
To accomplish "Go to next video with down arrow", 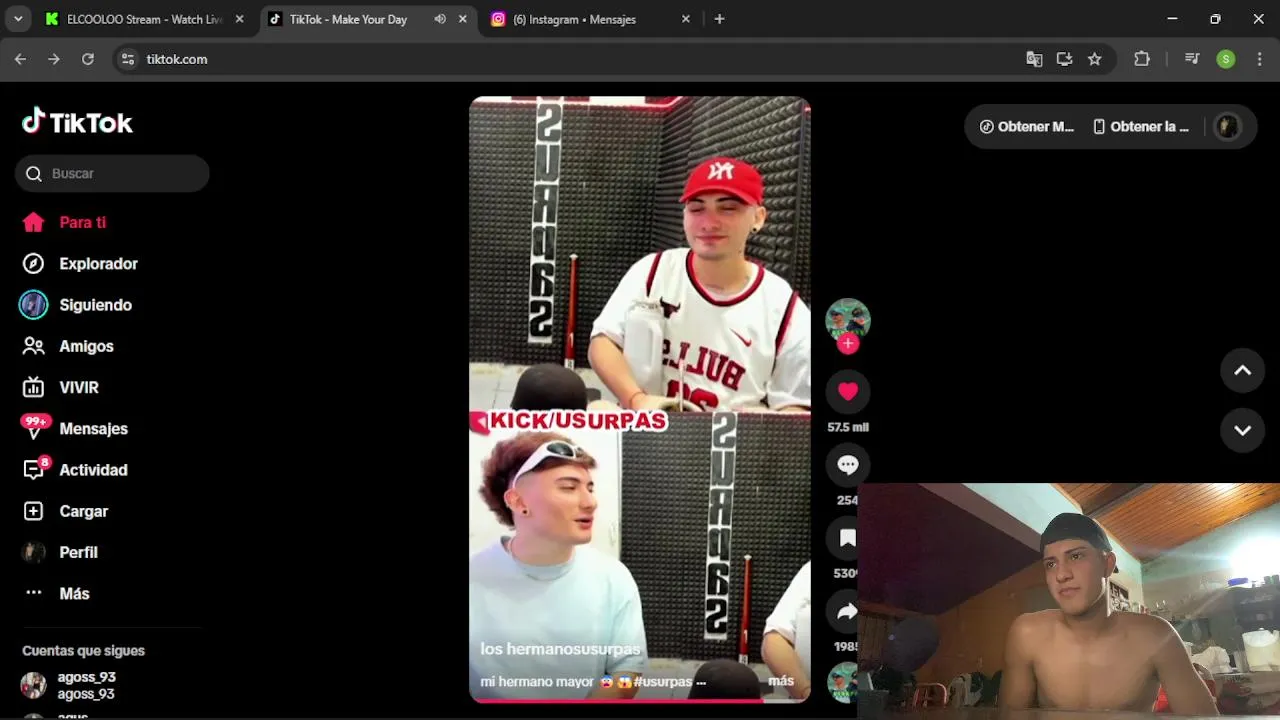I will click(x=1242, y=430).
